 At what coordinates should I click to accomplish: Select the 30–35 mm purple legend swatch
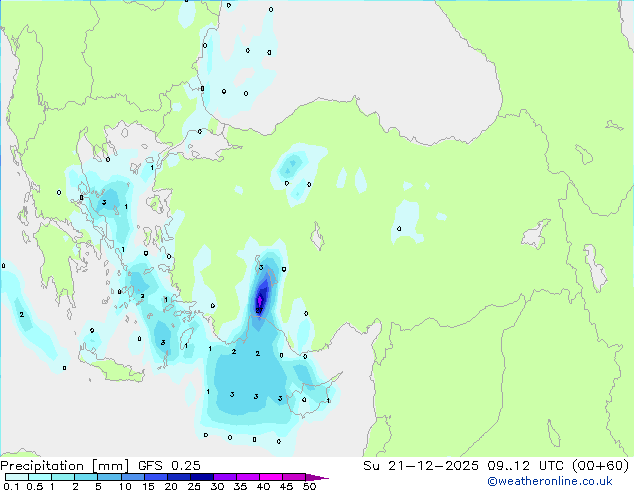point(224,477)
